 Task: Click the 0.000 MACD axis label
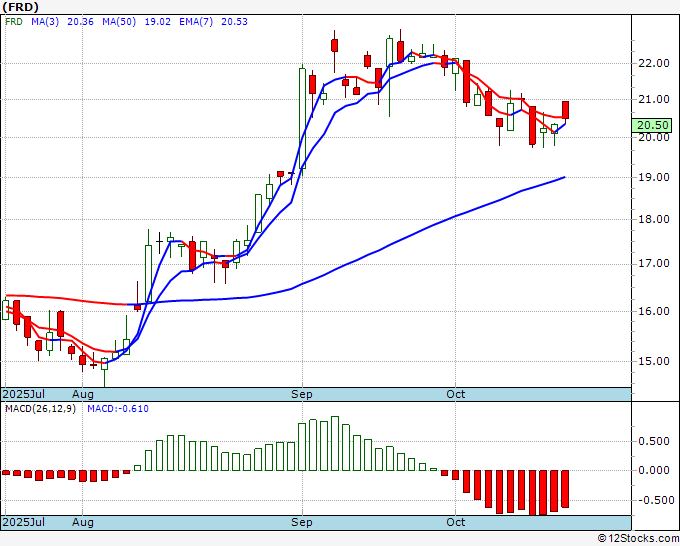(654, 470)
